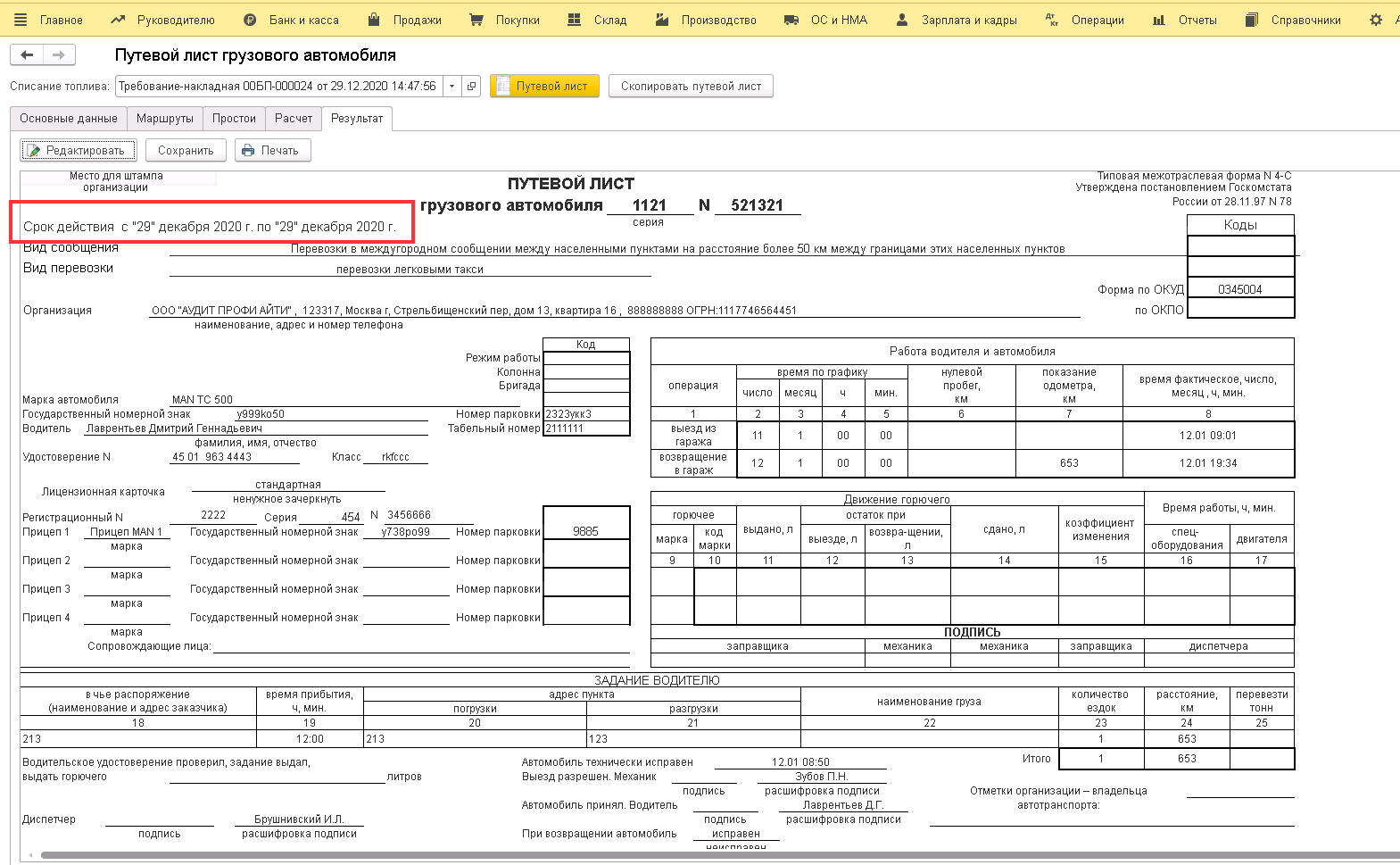Click the Продажи shopping bag icon
Image resolution: width=1400 pixels, height=865 pixels.
pos(374,20)
